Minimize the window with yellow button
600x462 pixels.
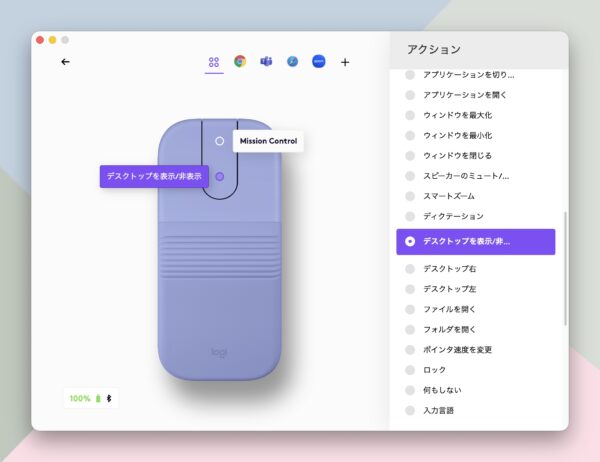(x=52, y=40)
